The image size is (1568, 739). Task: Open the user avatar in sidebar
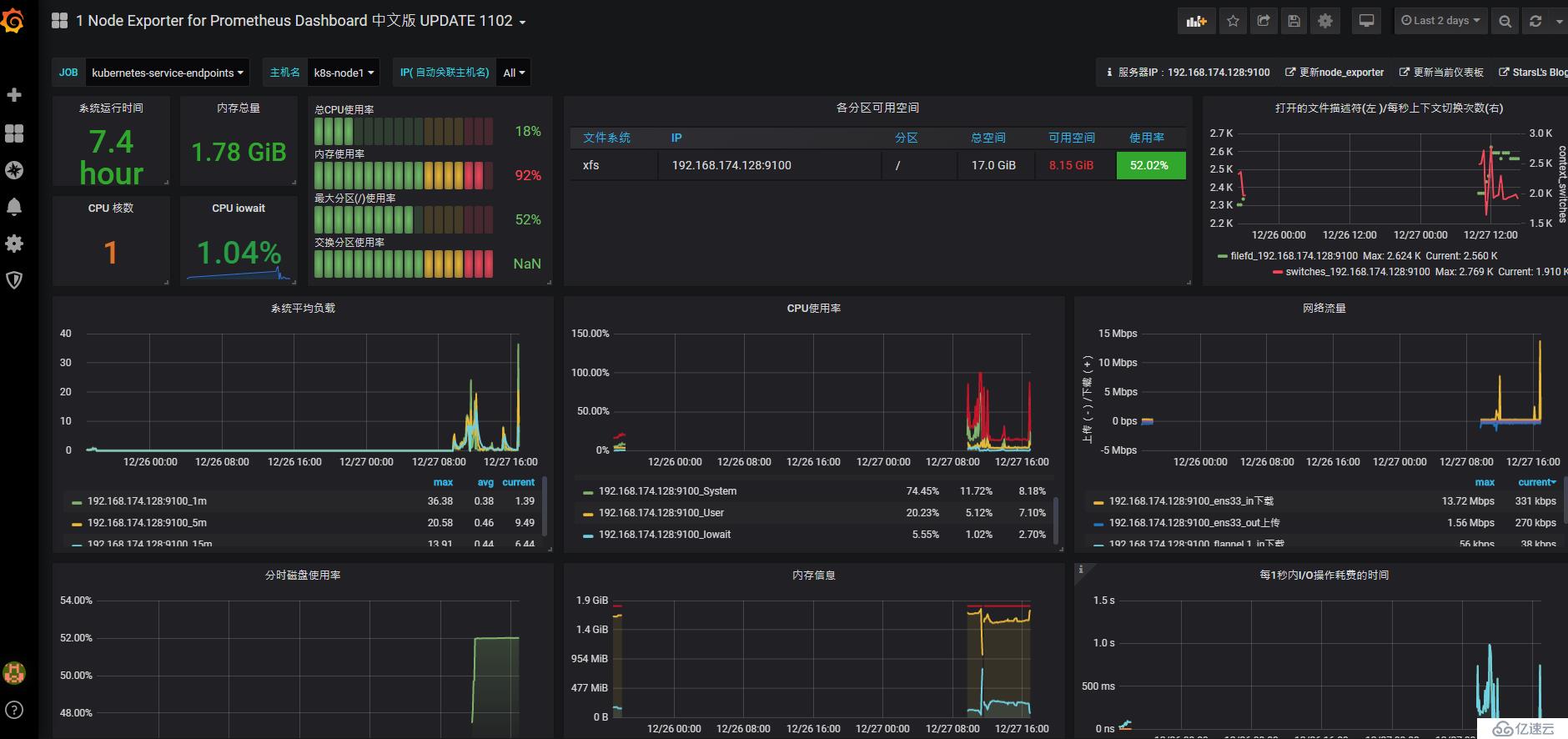(x=14, y=672)
